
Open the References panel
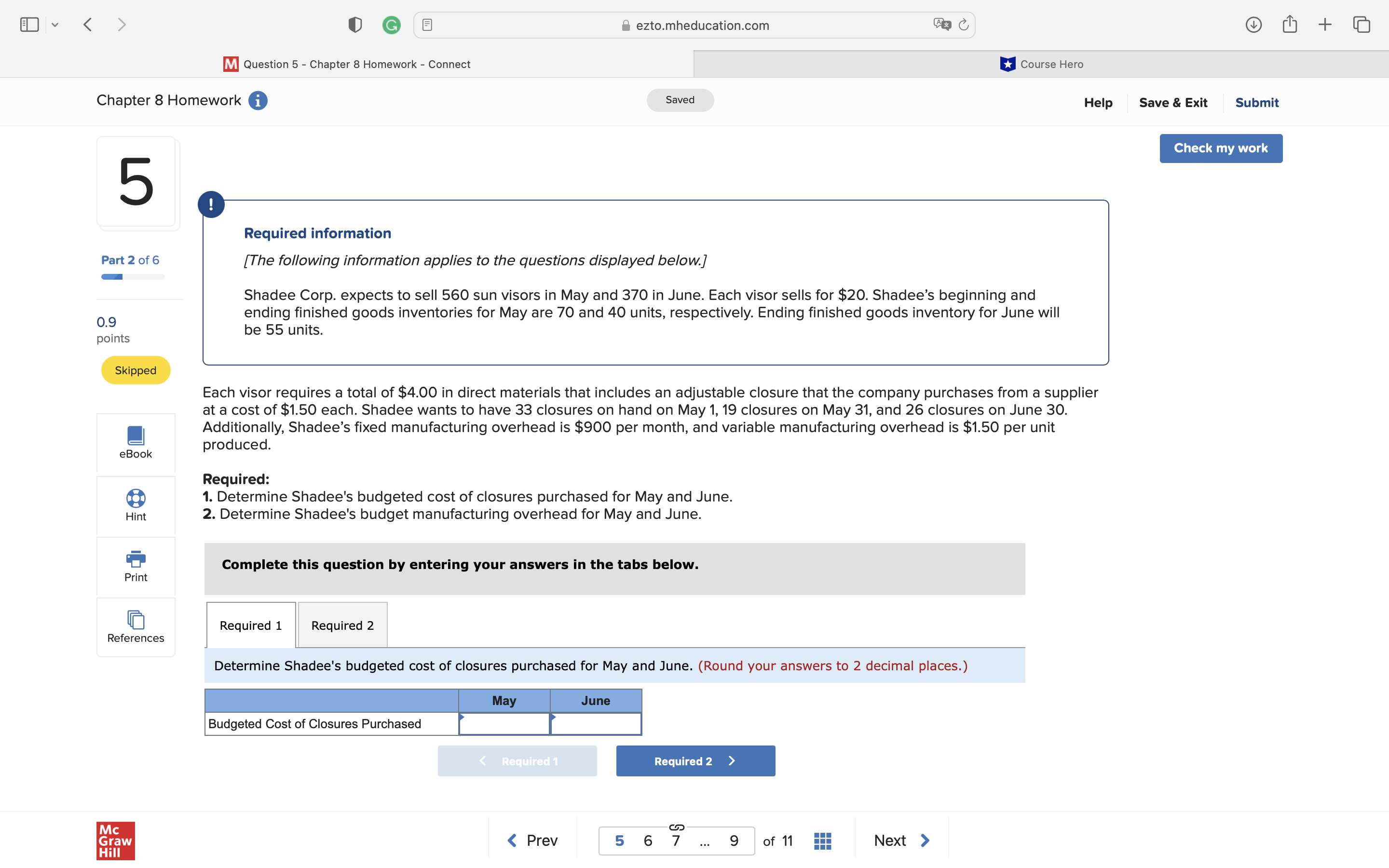pyautogui.click(x=136, y=627)
